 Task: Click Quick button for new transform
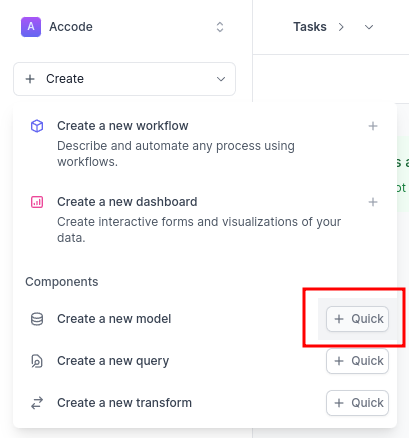[x=357, y=403]
